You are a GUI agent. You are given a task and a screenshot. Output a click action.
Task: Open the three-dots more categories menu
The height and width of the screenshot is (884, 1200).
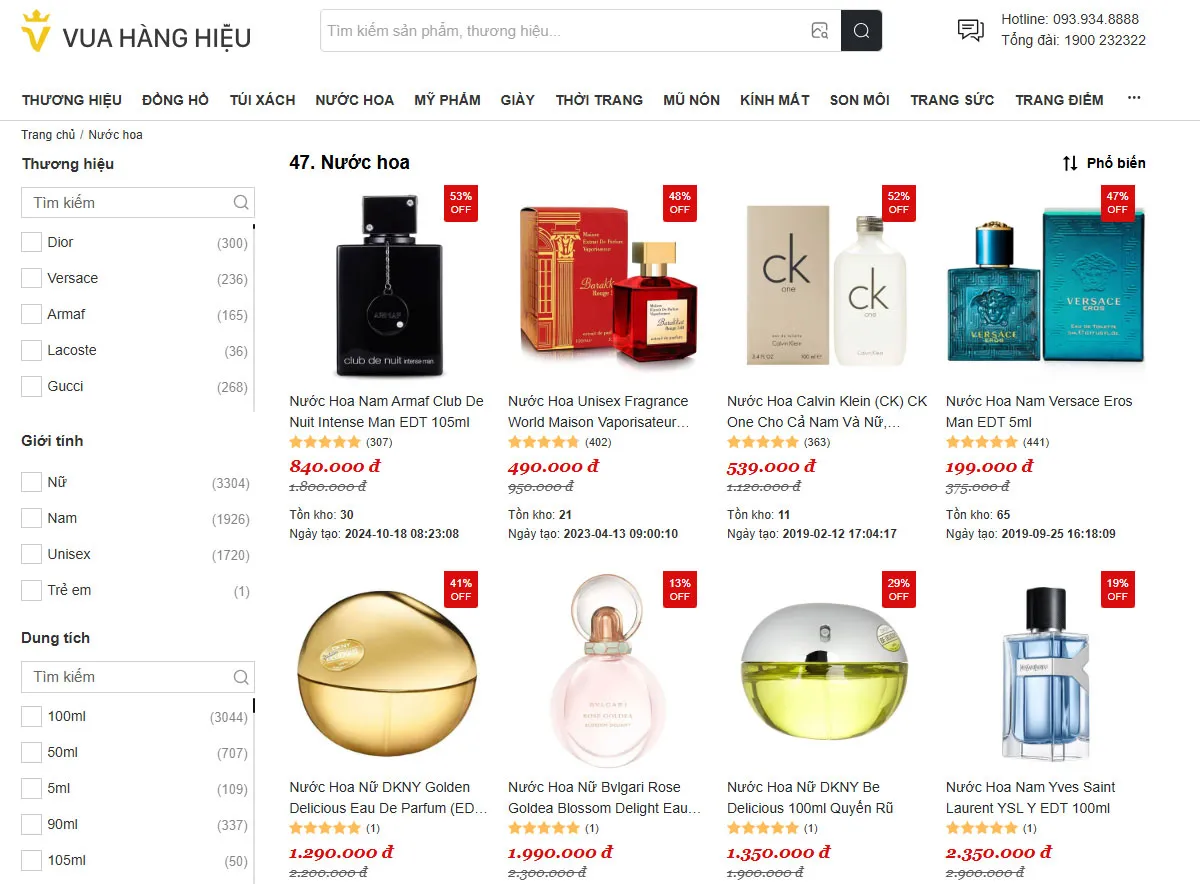[x=1134, y=98]
